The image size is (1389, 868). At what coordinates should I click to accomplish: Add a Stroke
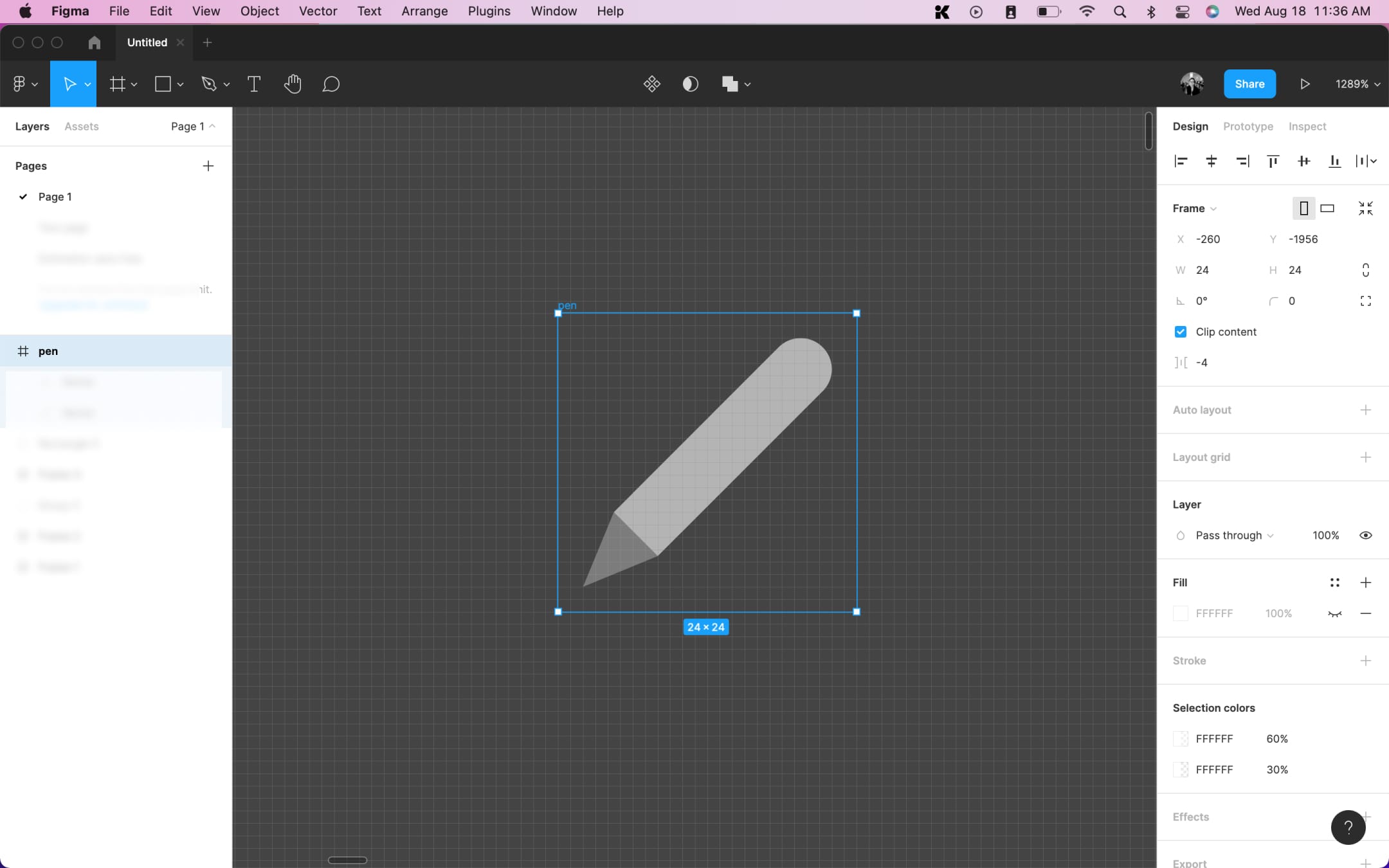[1366, 661]
